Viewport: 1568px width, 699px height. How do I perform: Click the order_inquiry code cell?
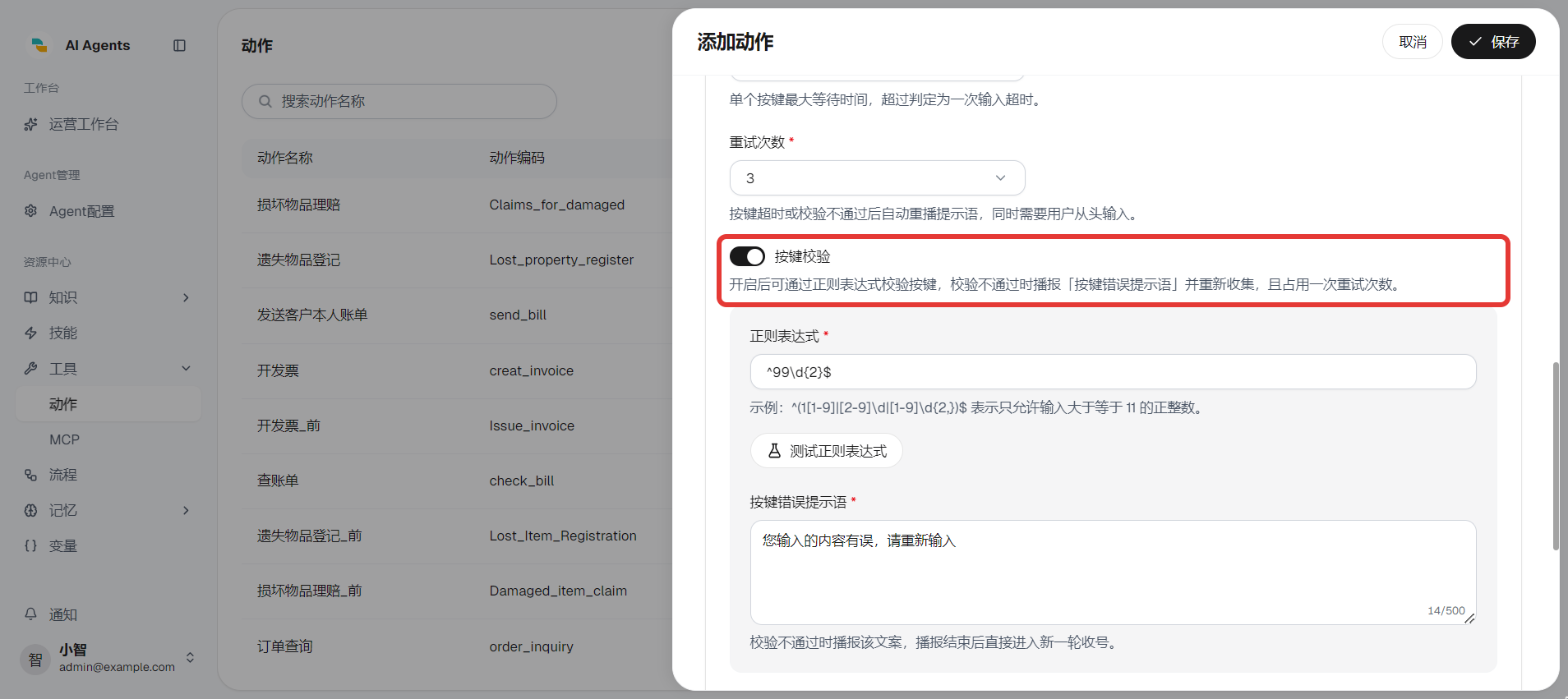(x=531, y=646)
